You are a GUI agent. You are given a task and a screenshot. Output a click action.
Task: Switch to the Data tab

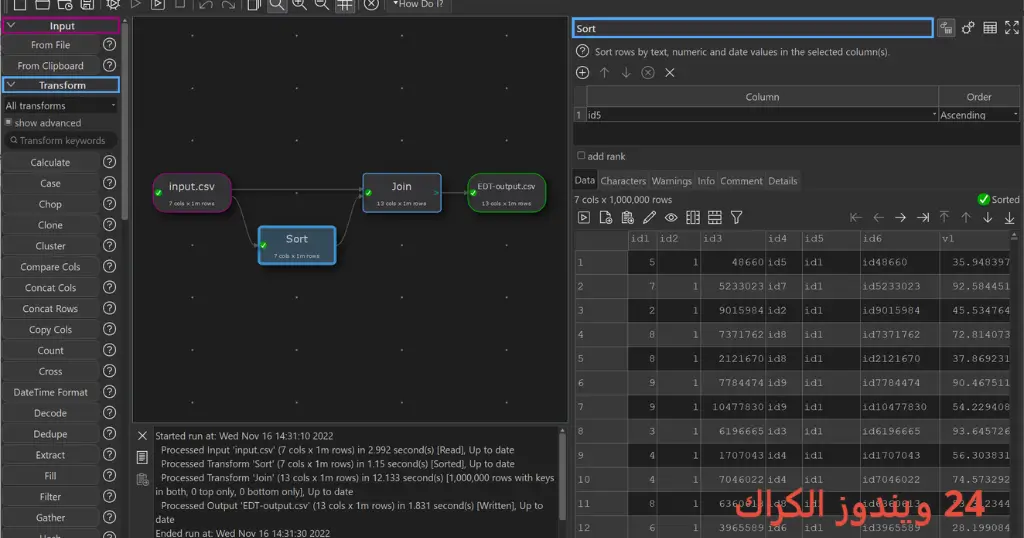pyautogui.click(x=584, y=180)
